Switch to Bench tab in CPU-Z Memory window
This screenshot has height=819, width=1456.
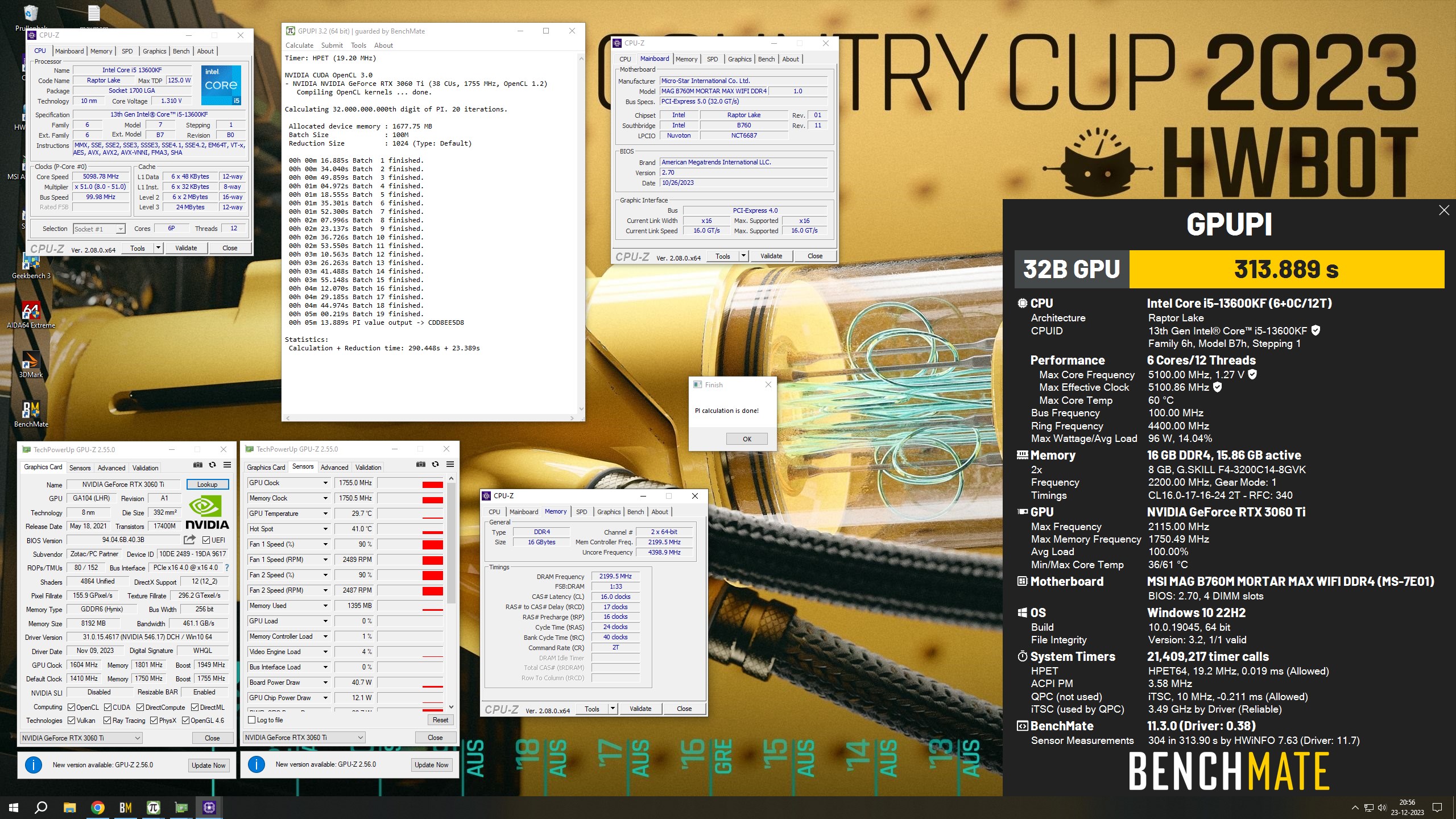(635, 512)
